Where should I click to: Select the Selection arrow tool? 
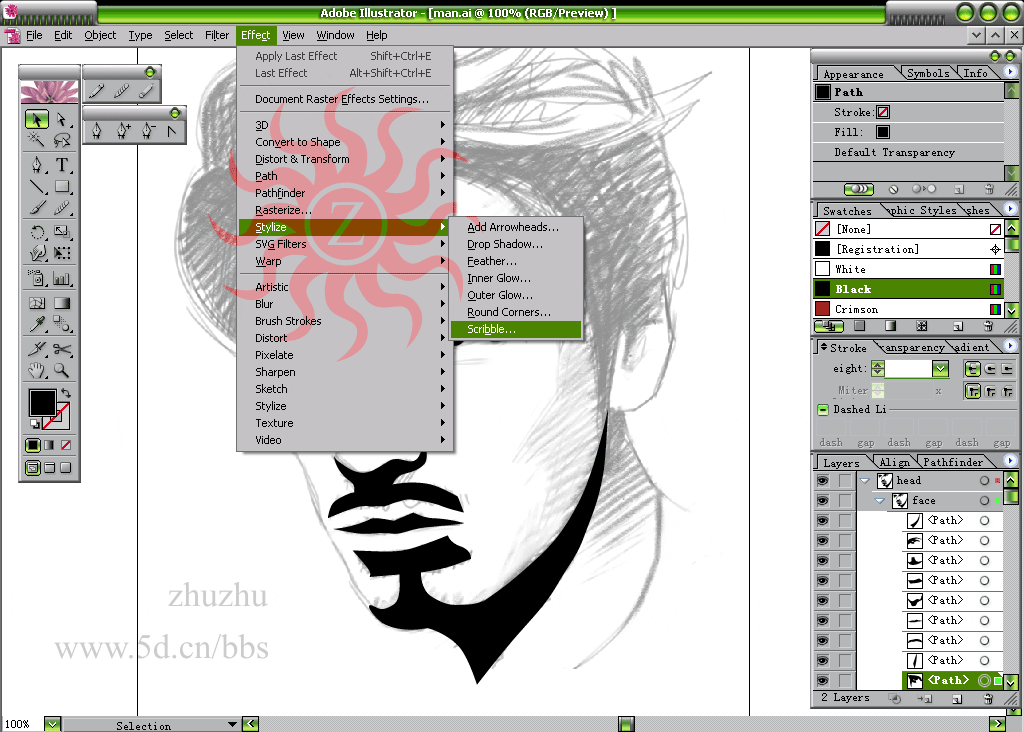point(37,119)
